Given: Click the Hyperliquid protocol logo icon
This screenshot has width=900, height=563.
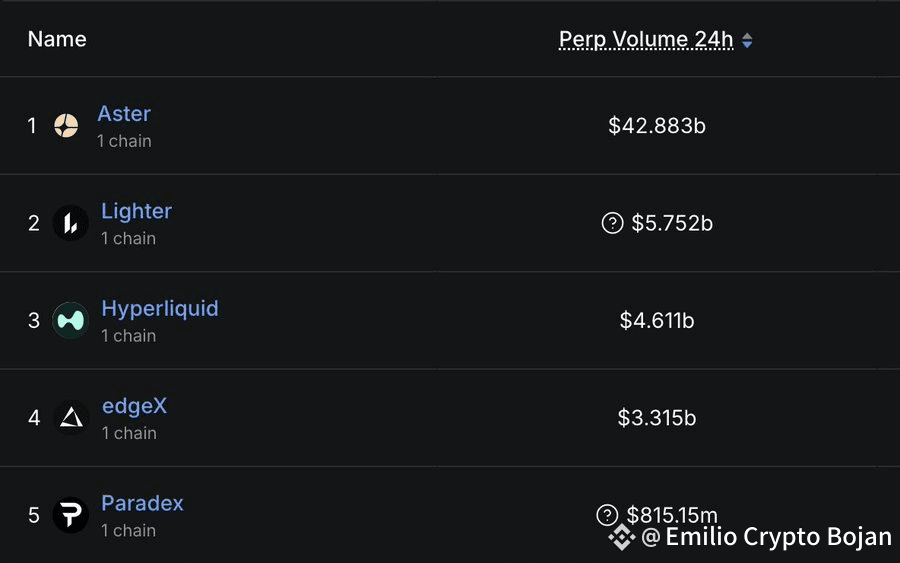Looking at the screenshot, I should pos(71,320).
